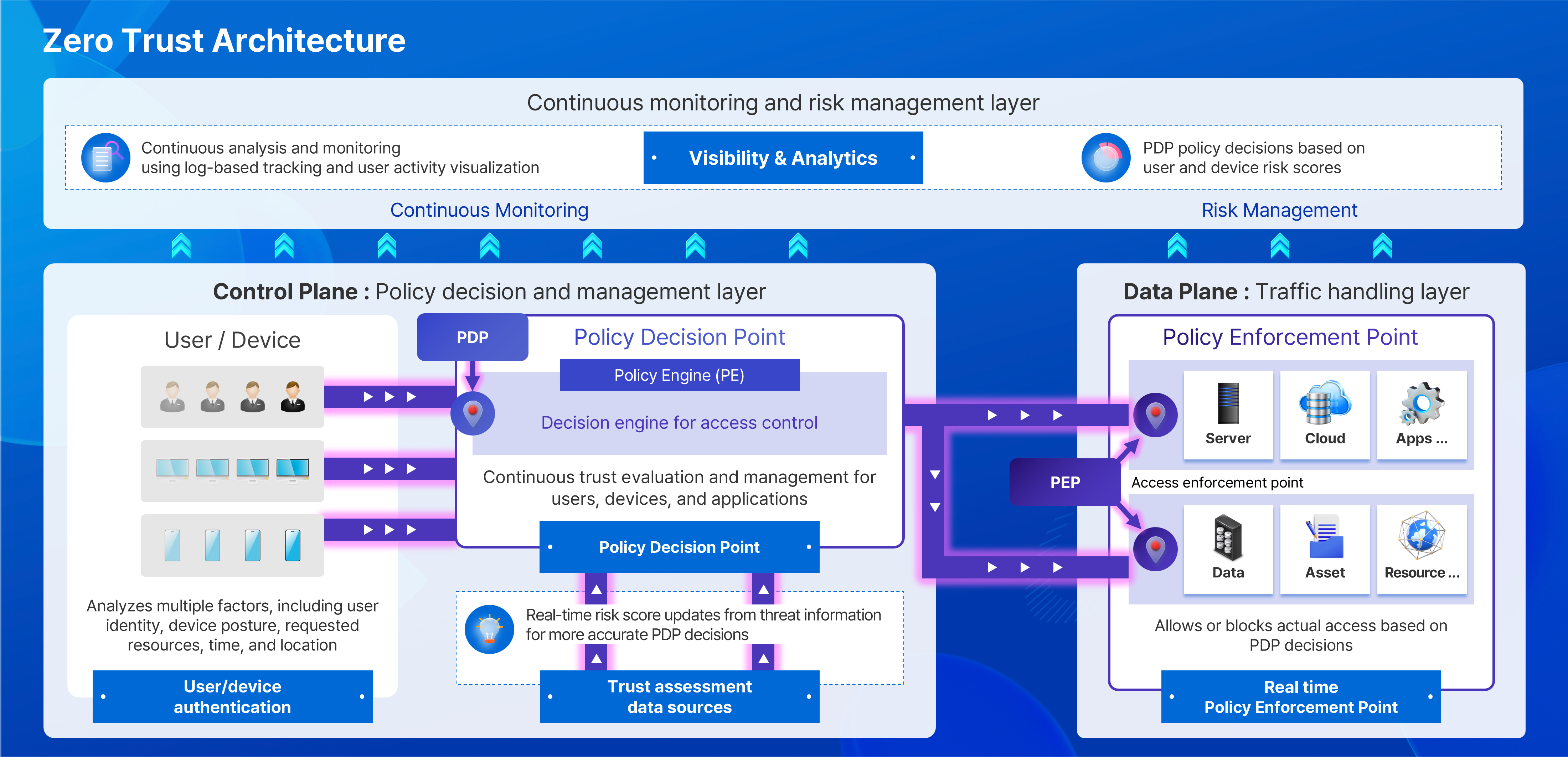
Task: Click the user in black suit avatar
Action: pyautogui.click(x=293, y=397)
